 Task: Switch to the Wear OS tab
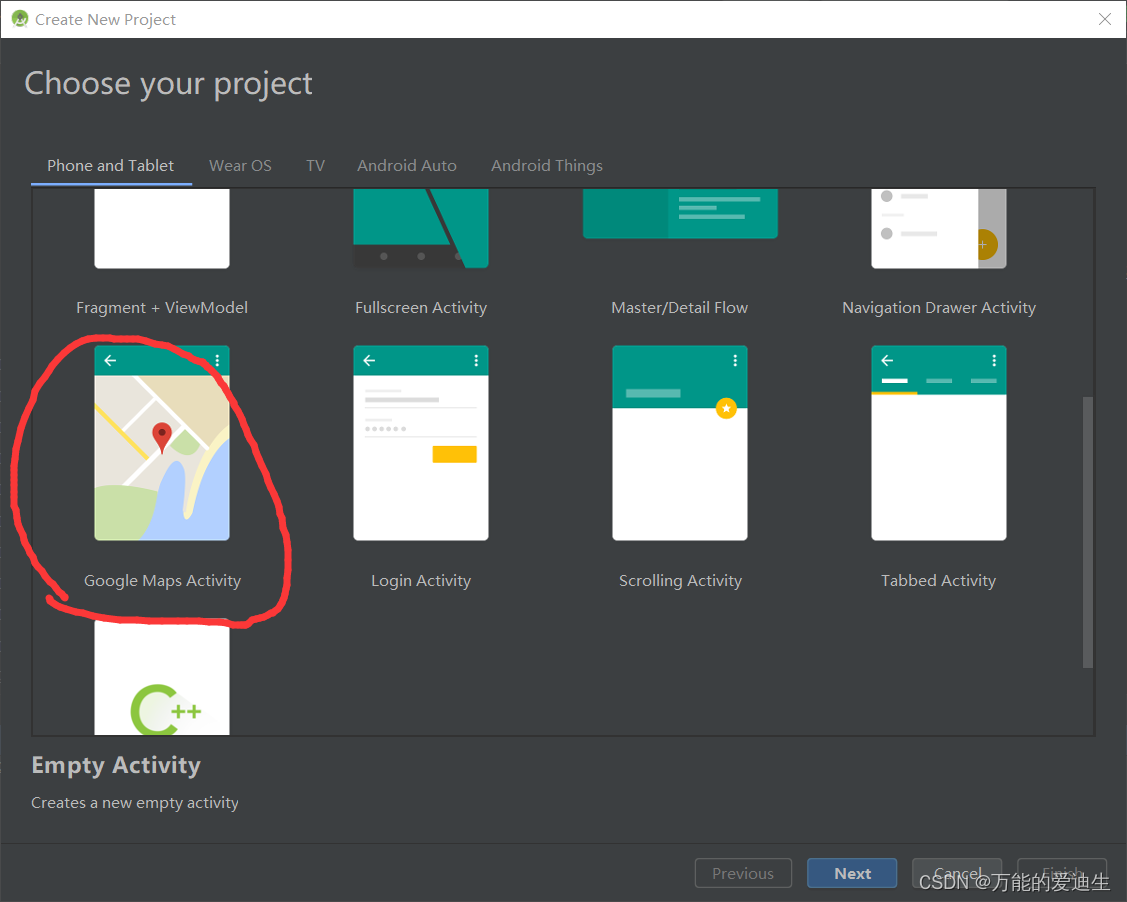240,166
